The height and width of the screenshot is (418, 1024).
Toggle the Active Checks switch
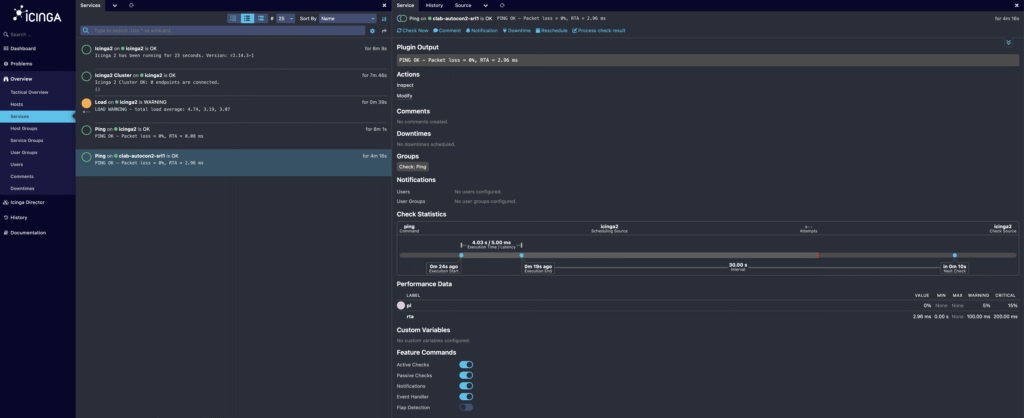tap(466, 364)
